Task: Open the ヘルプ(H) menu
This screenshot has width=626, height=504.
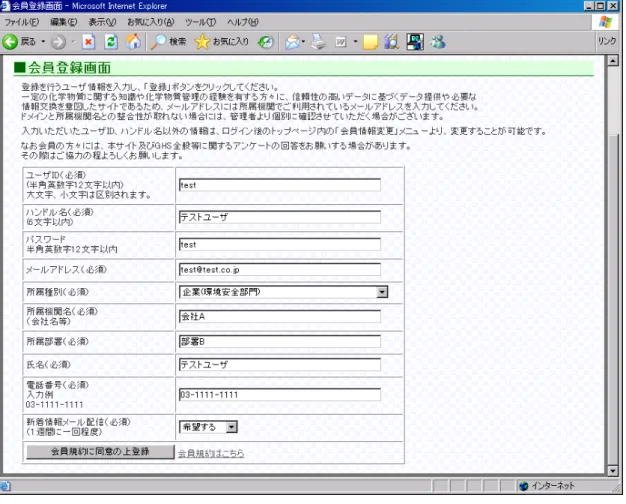Action: (x=243, y=22)
